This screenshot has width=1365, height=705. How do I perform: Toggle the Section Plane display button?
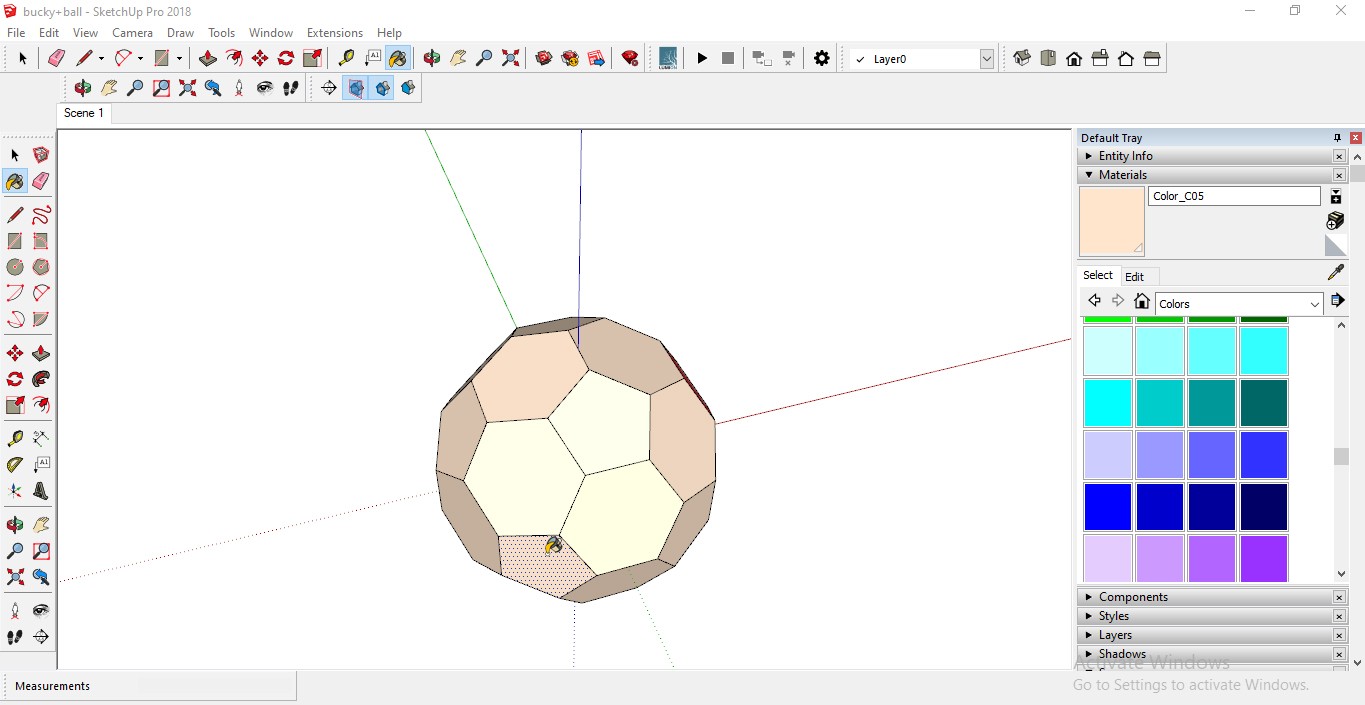point(356,88)
